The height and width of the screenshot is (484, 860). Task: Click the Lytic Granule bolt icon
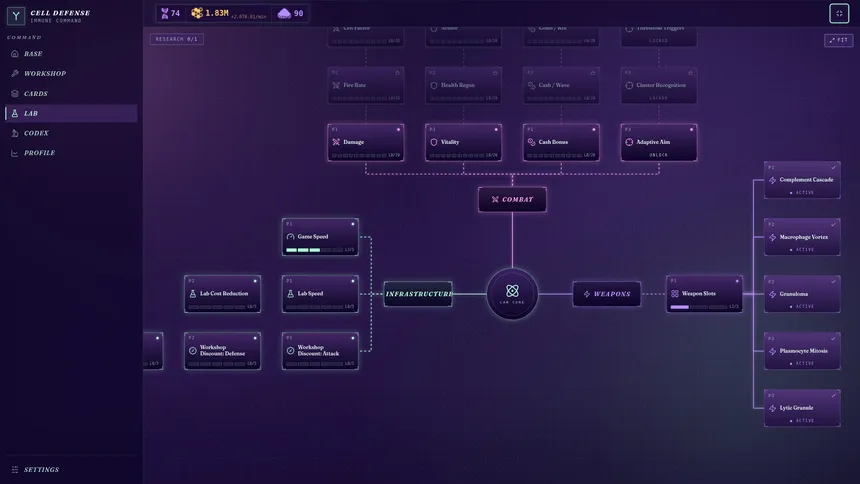click(772, 408)
